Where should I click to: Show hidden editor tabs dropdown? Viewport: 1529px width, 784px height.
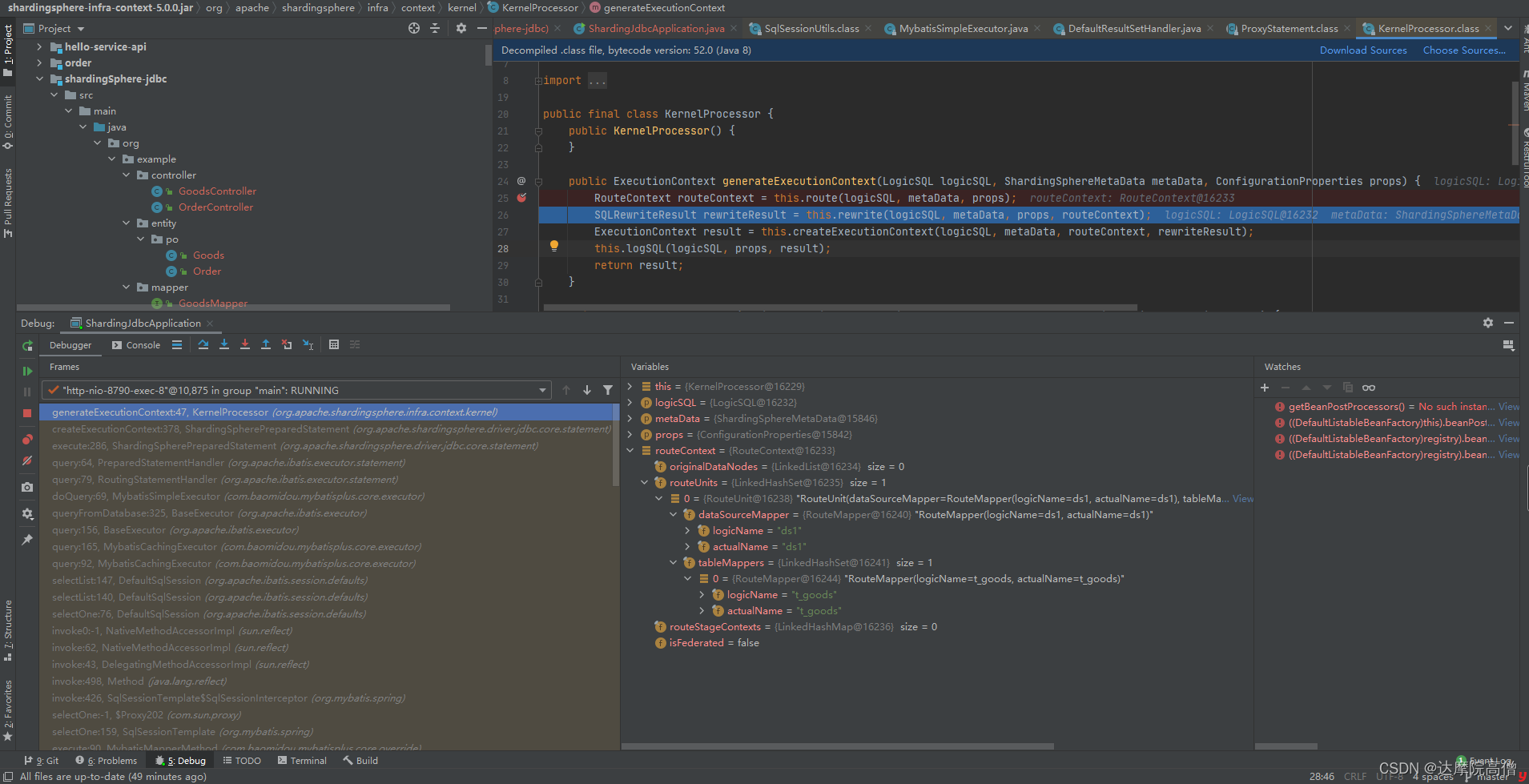1508,28
